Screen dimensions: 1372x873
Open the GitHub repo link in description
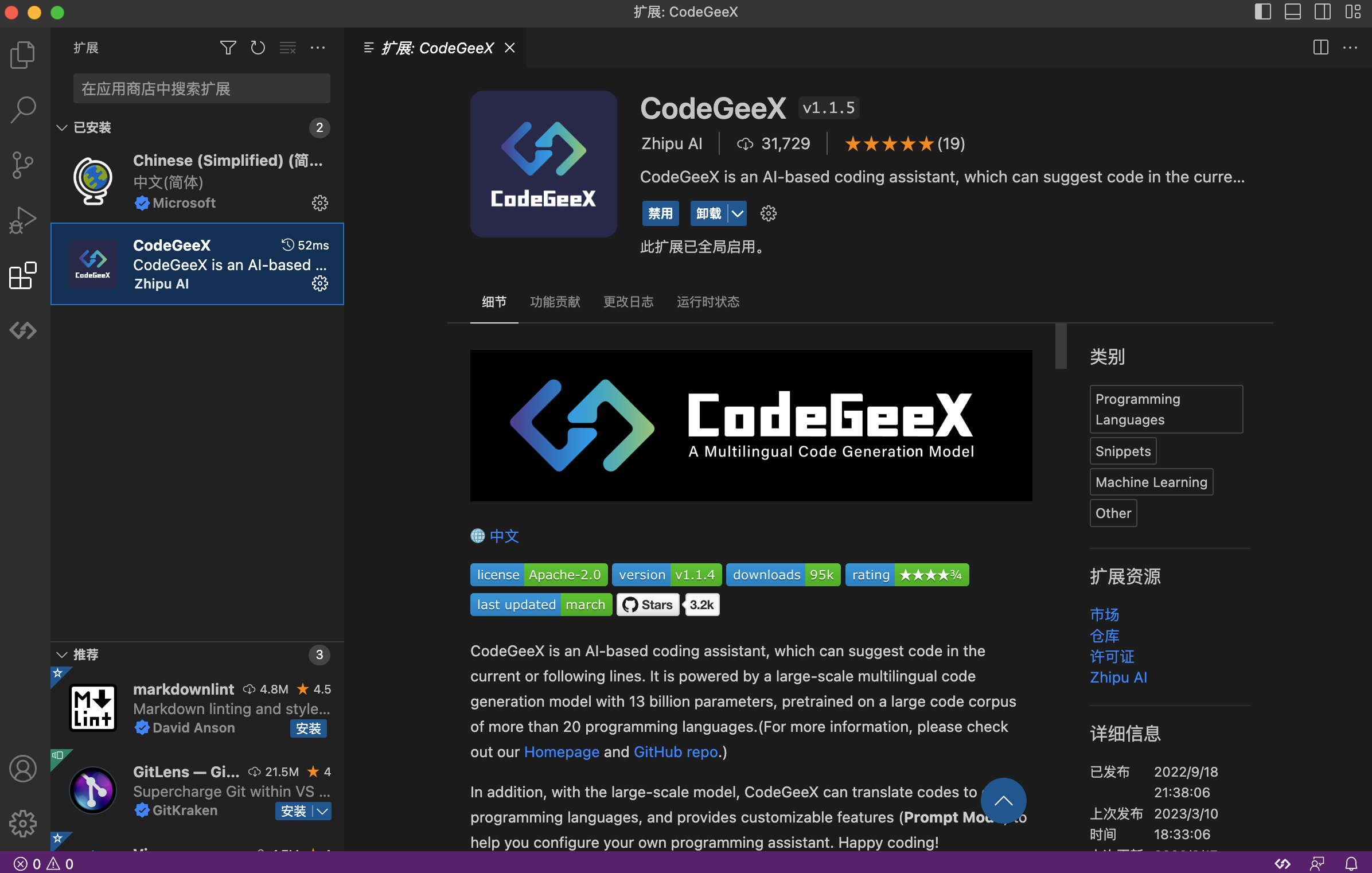676,752
